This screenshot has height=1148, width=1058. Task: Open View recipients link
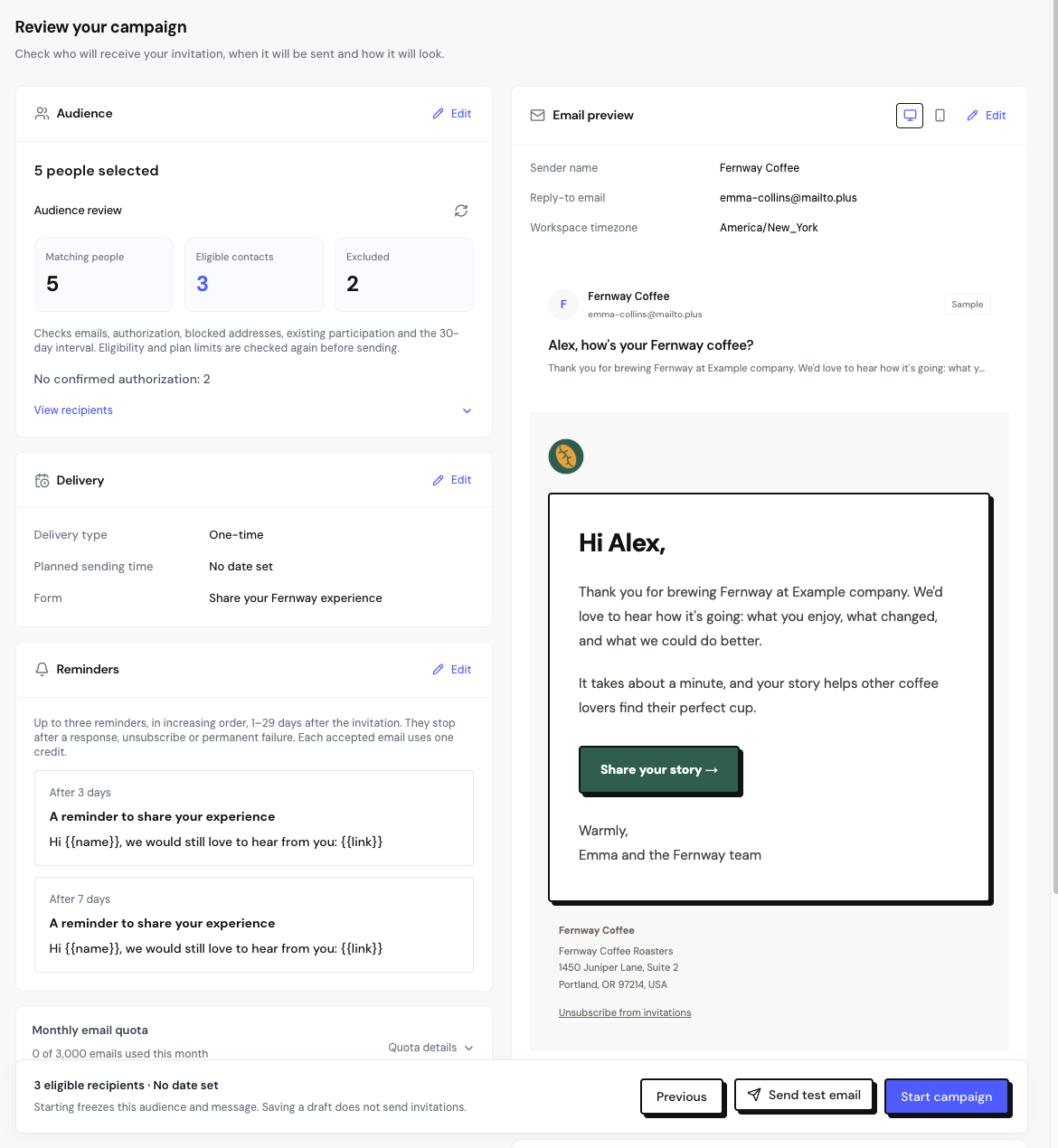pos(73,410)
